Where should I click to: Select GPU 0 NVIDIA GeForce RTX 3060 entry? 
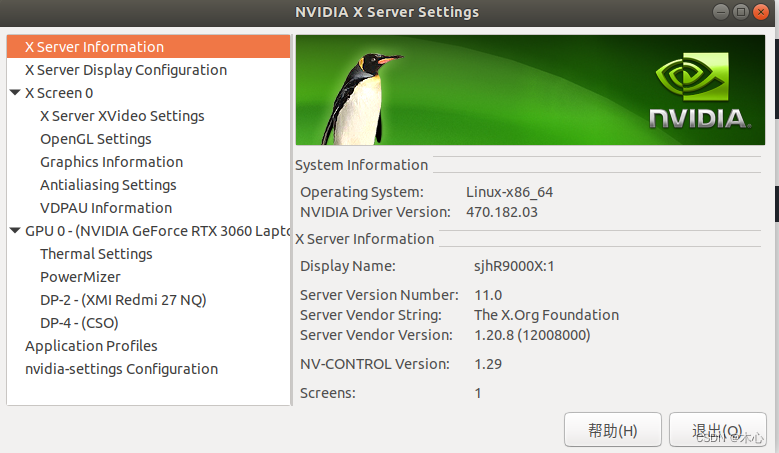(157, 231)
